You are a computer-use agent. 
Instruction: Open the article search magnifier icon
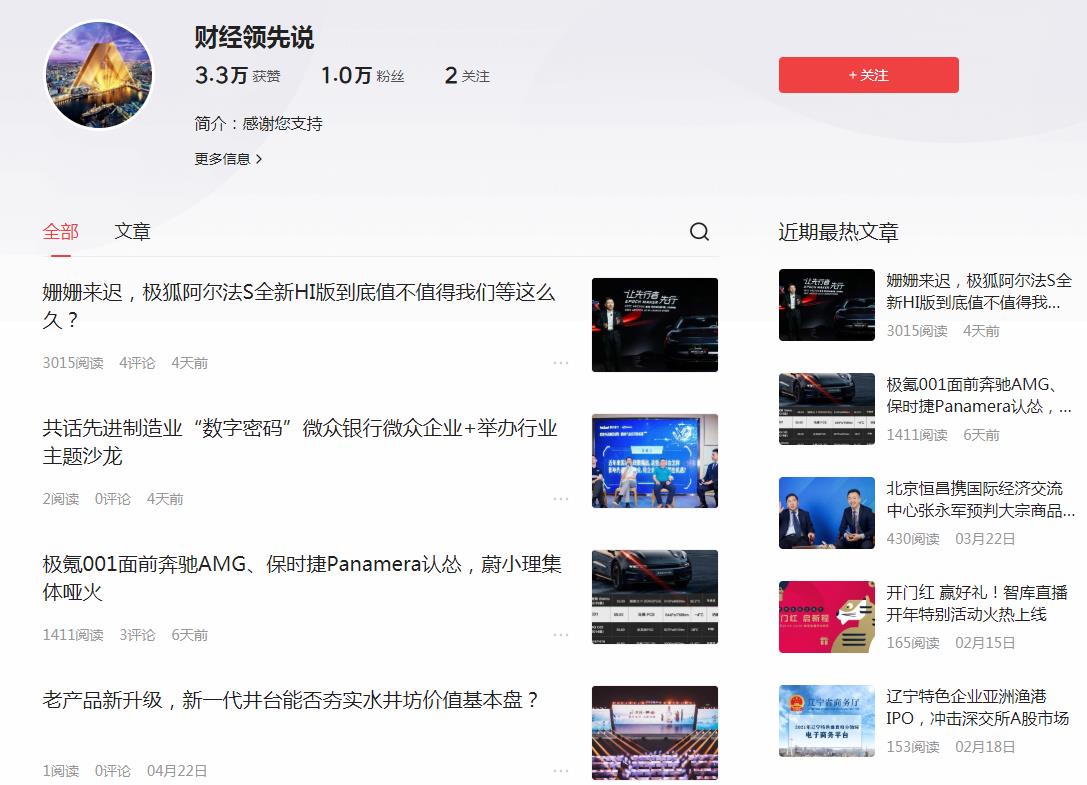click(x=699, y=232)
